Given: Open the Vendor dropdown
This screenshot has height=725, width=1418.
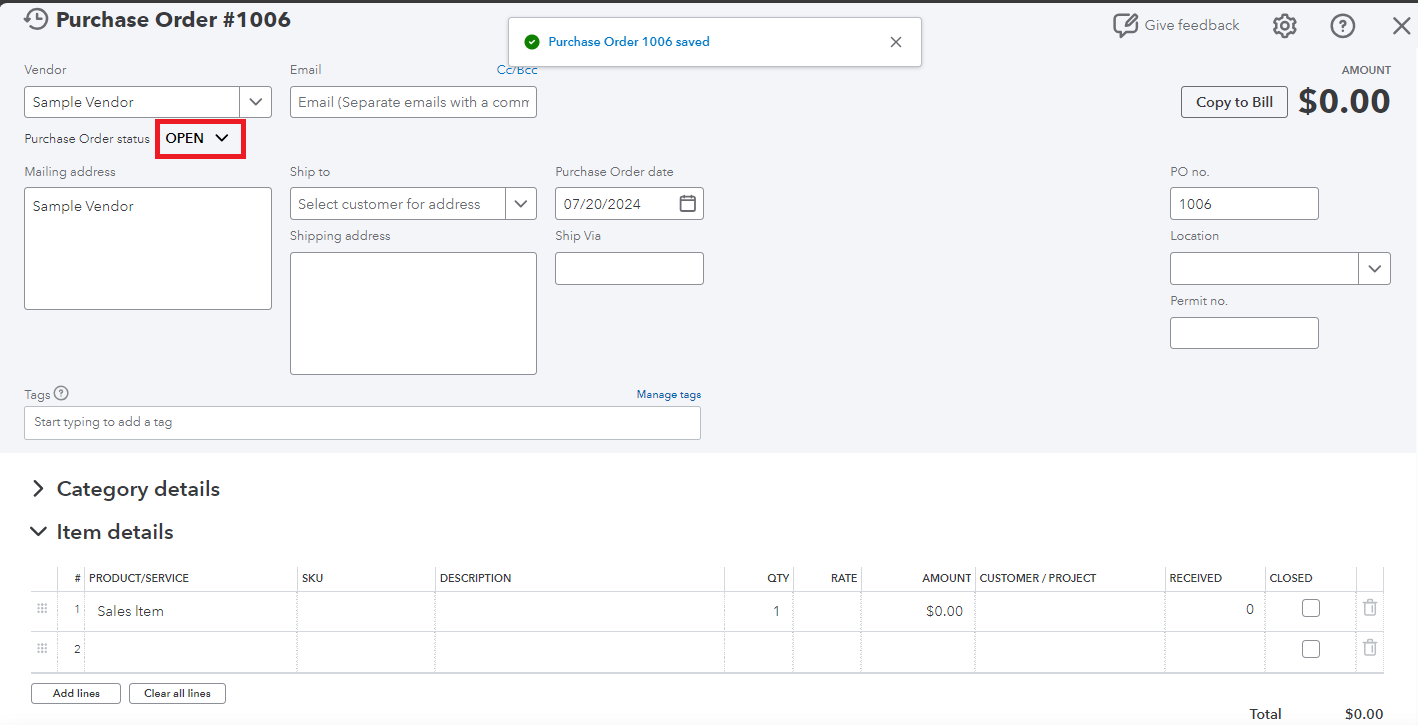Looking at the screenshot, I should (256, 101).
